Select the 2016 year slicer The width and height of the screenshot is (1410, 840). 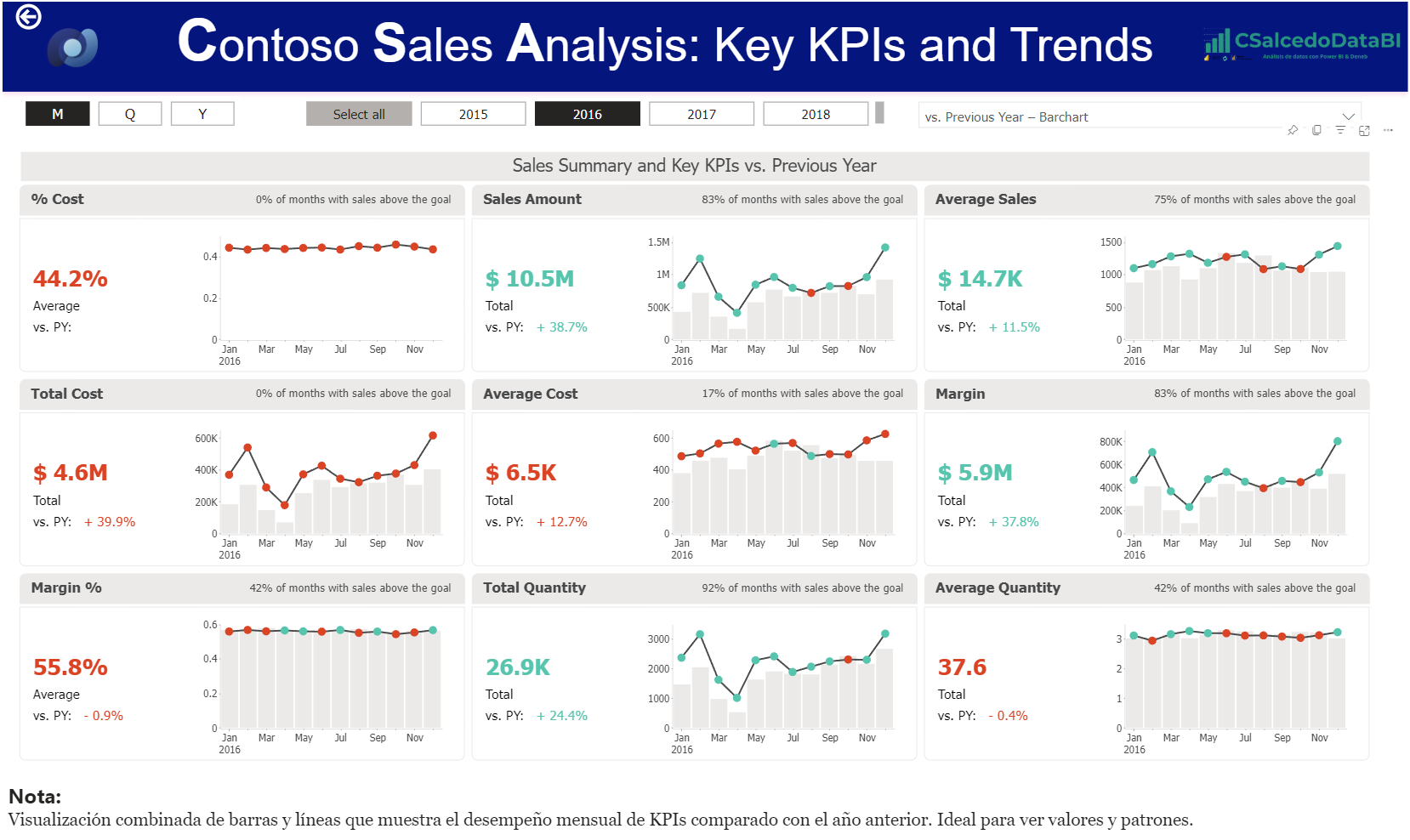[587, 114]
